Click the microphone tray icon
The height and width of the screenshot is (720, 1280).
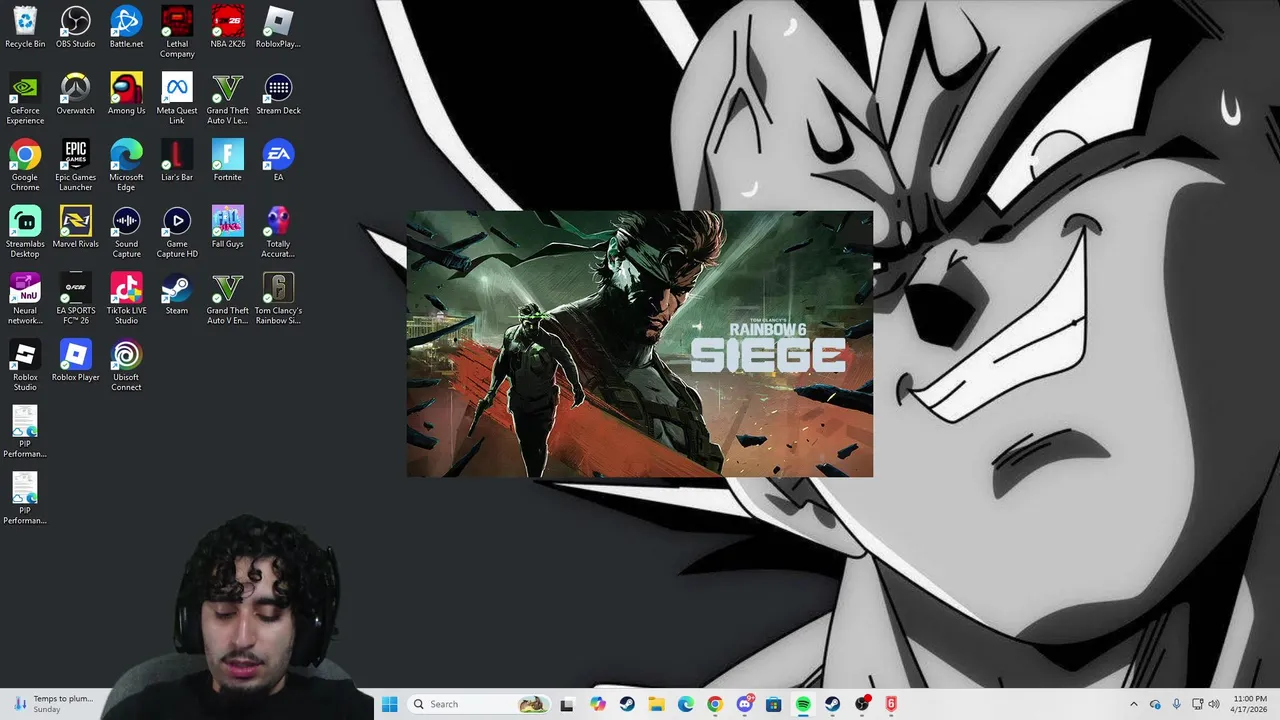(x=1176, y=704)
